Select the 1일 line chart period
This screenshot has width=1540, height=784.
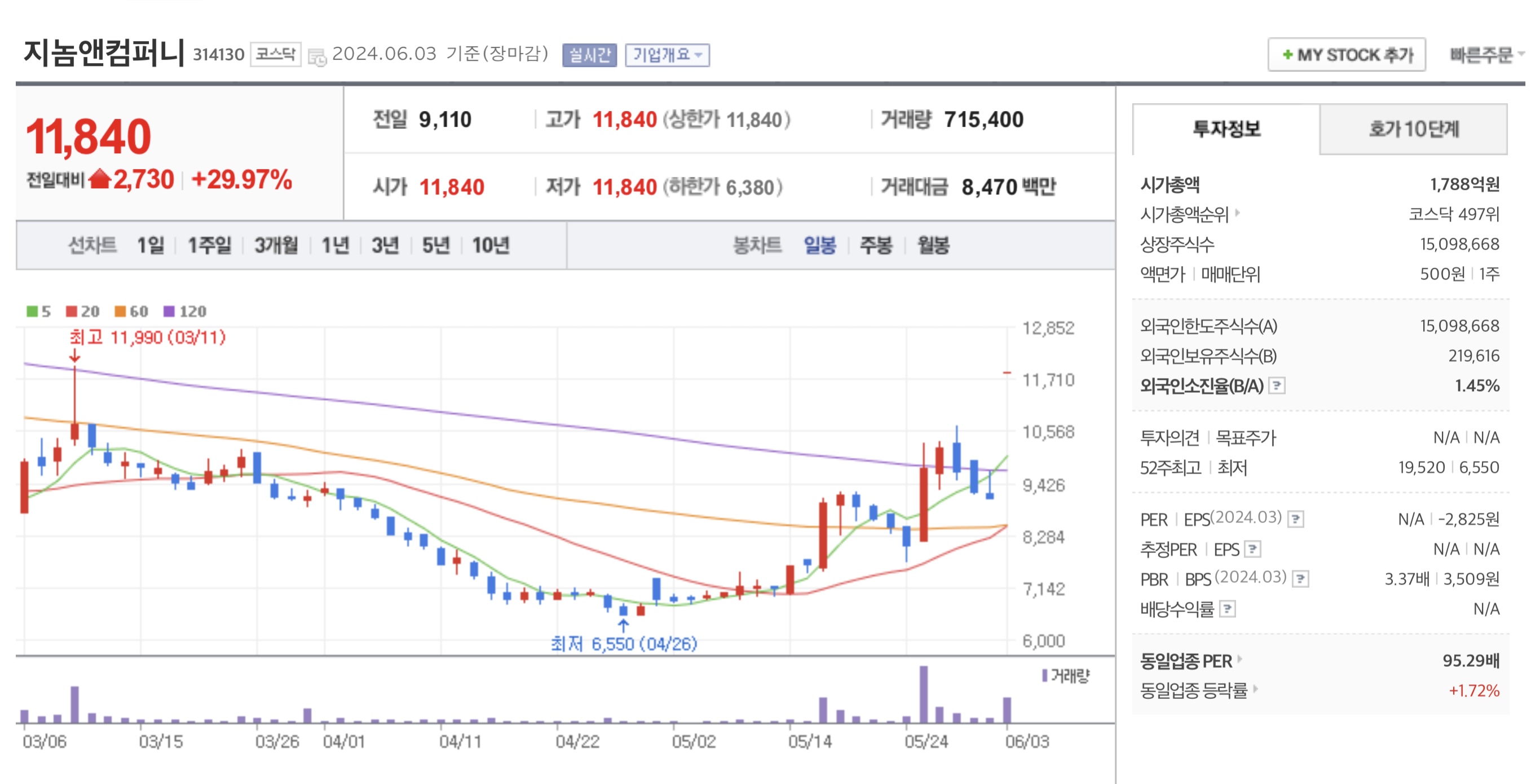tap(150, 245)
